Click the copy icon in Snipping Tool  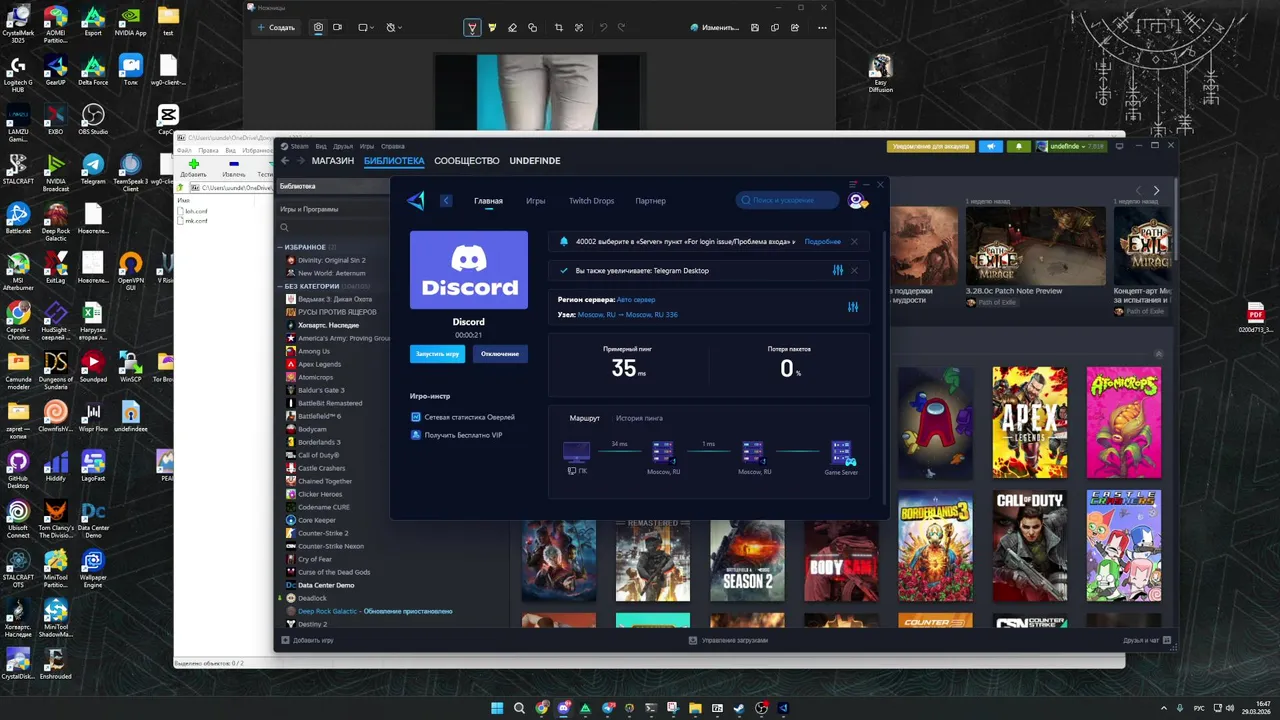[x=776, y=27]
